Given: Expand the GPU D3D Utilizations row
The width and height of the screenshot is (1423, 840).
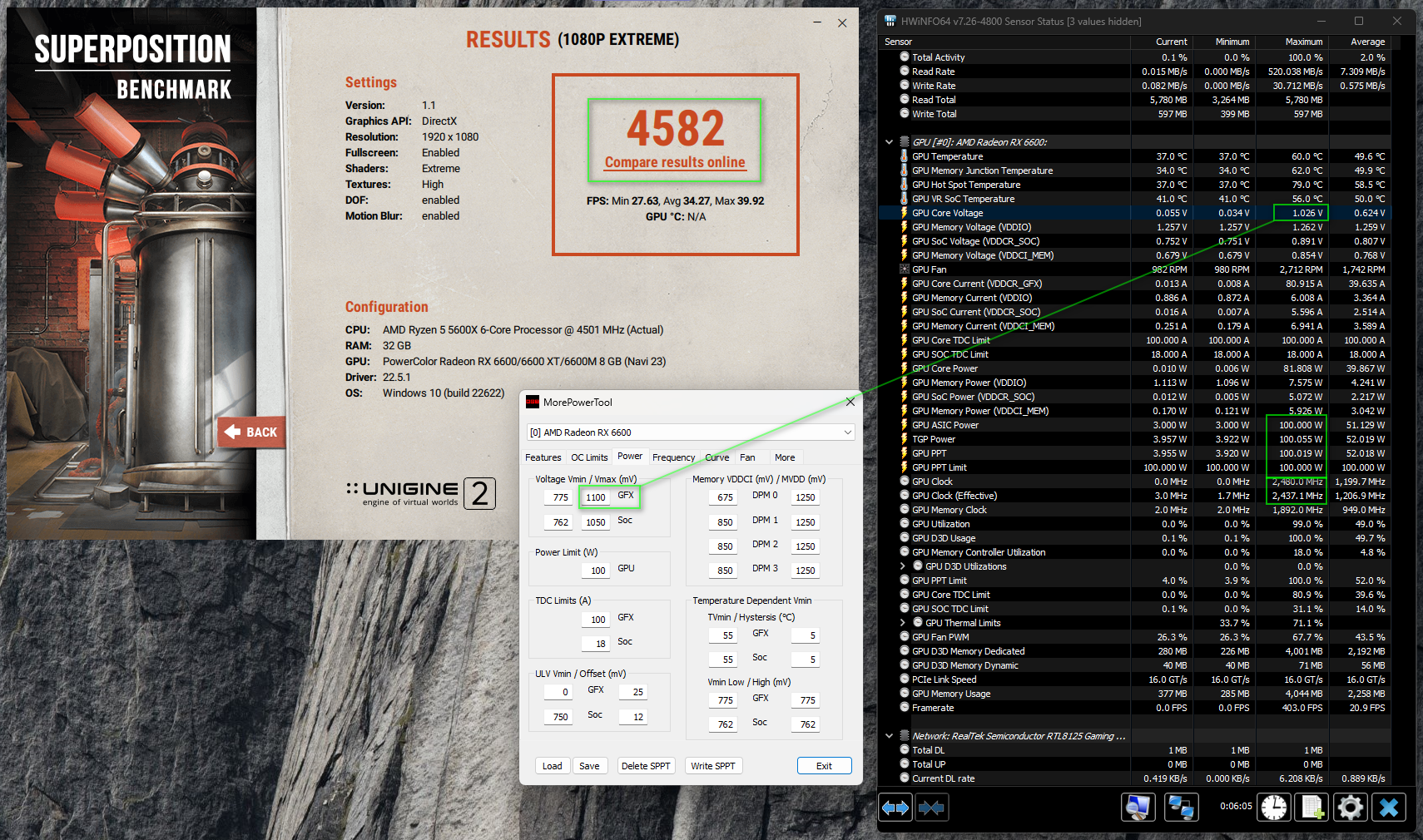Looking at the screenshot, I should pyautogui.click(x=903, y=566).
